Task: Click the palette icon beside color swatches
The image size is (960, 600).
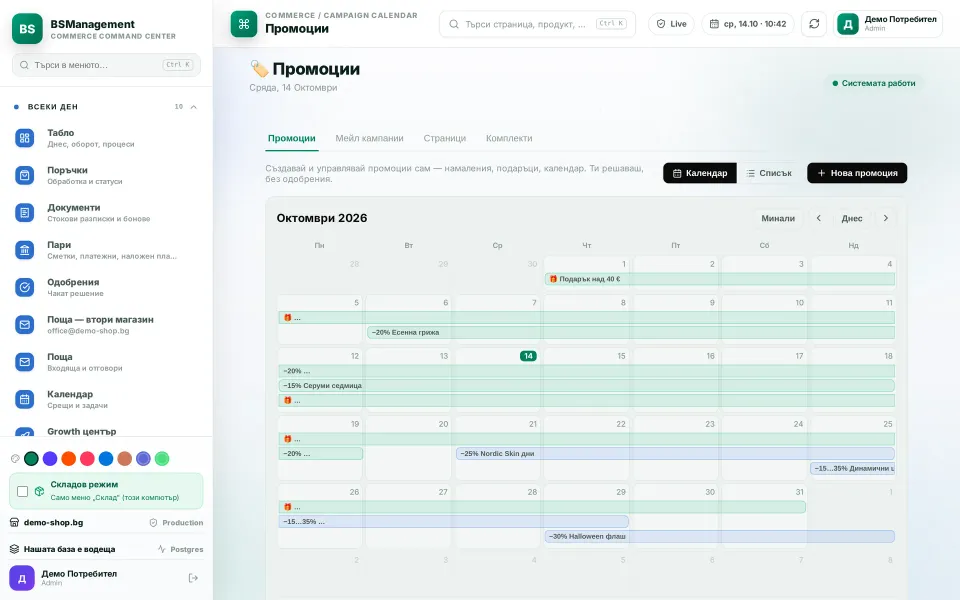Action: tap(15, 459)
